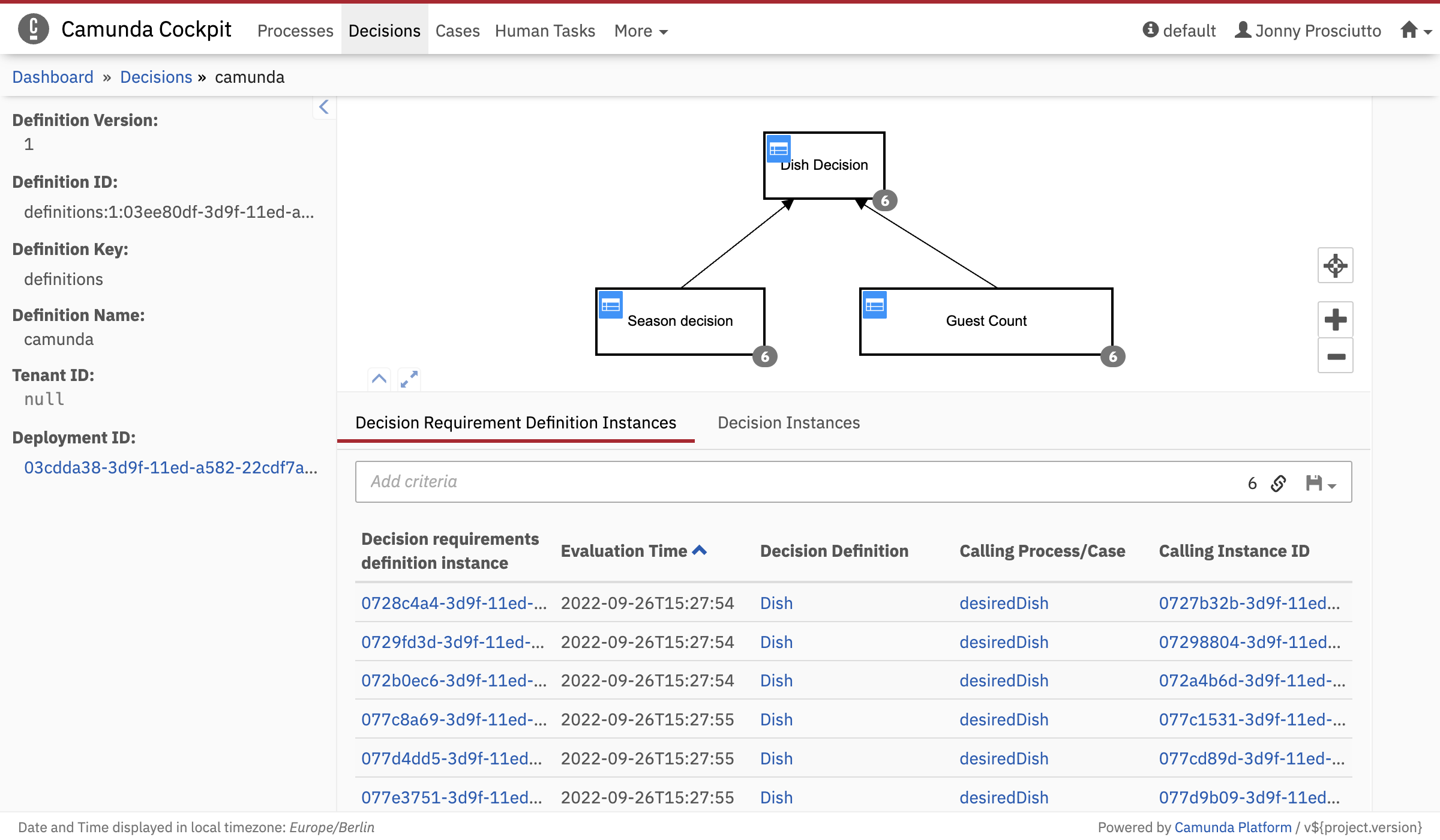Viewport: 1440px width, 840px height.
Task: Reset diagram zoom with crosshair button
Action: pos(1336,265)
